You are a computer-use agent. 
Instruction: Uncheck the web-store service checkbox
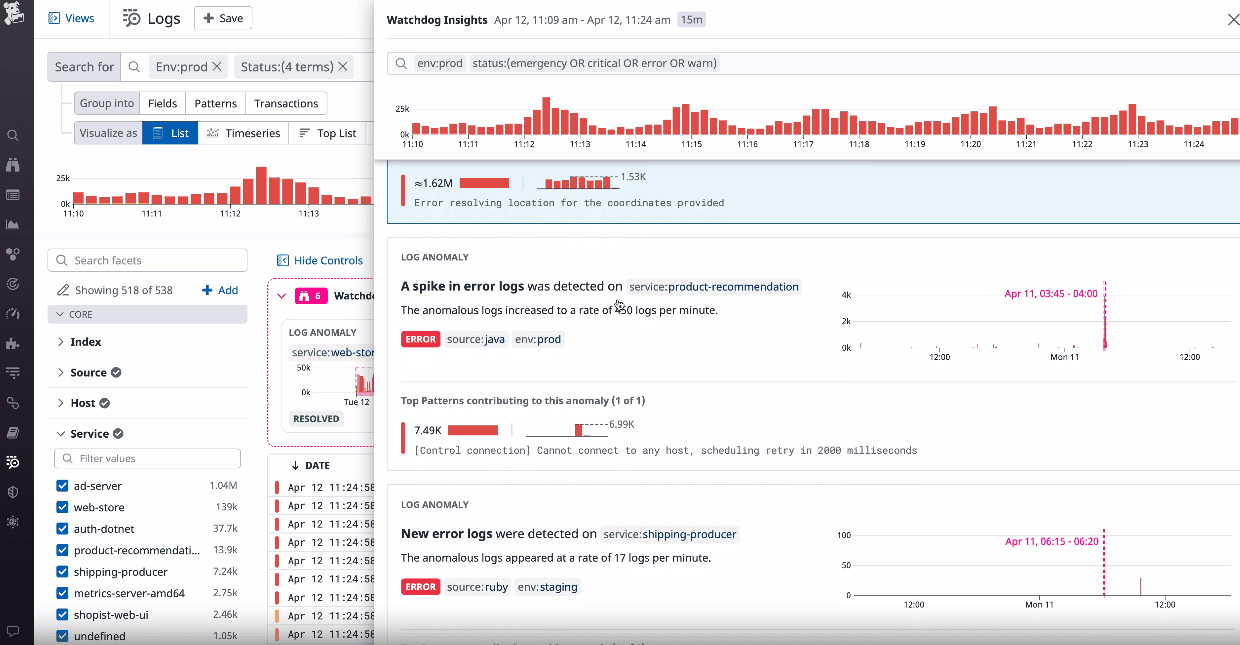[x=62, y=507]
